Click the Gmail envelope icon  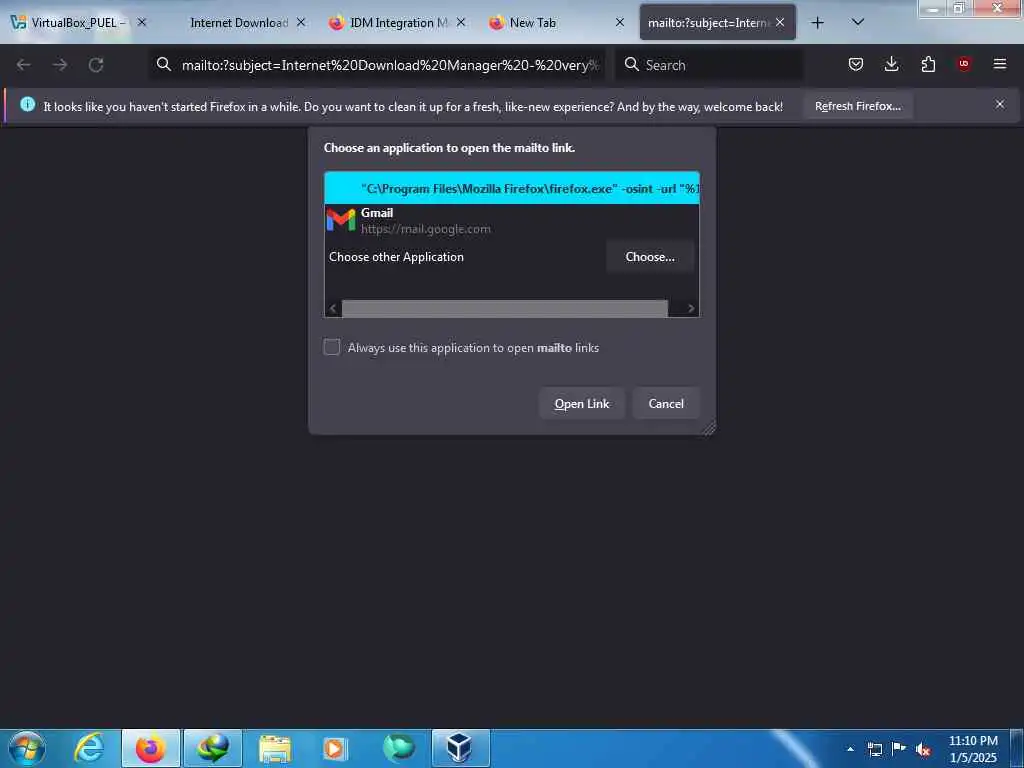(341, 221)
